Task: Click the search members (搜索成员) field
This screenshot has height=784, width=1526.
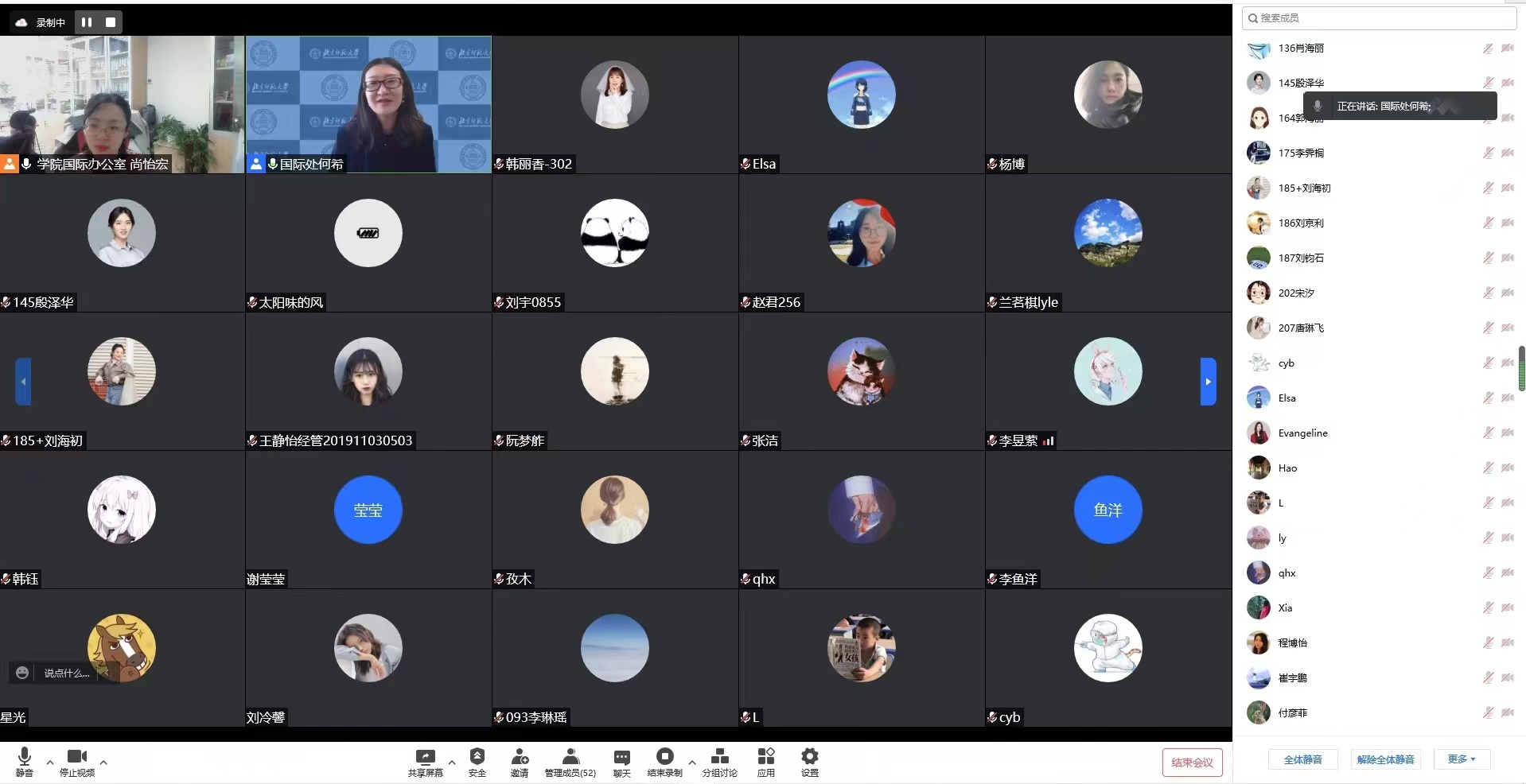Action: (x=1380, y=17)
